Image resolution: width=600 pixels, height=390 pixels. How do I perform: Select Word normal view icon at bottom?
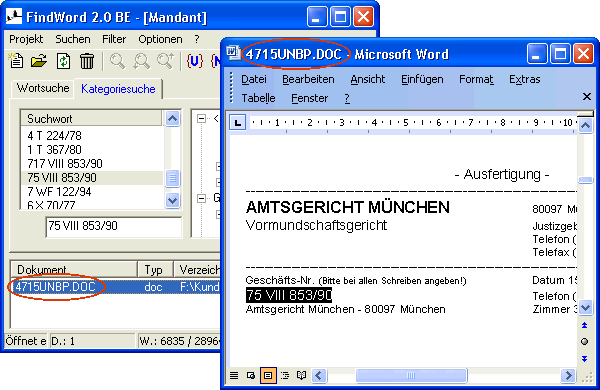point(234,375)
